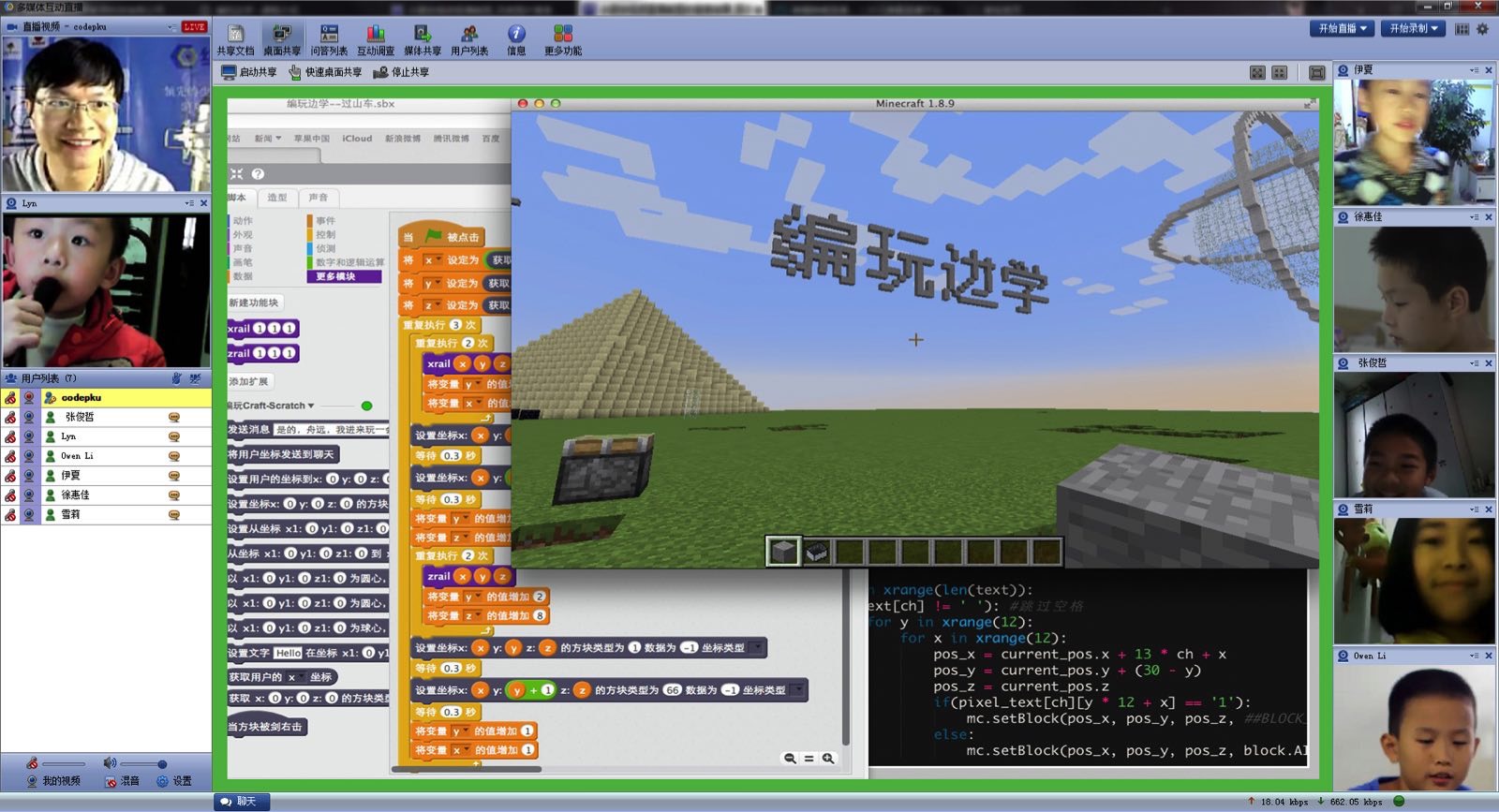Open the 共享文档 document sharing tool

coord(235,39)
